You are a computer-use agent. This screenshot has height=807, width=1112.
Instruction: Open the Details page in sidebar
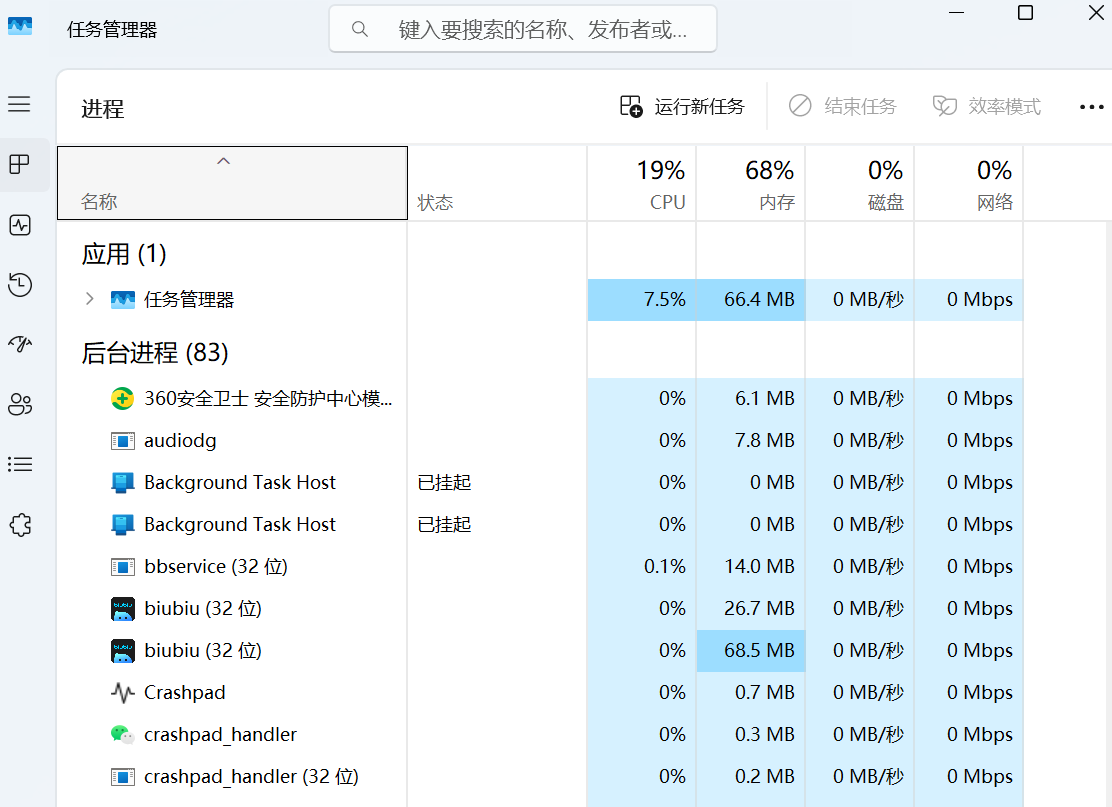click(20, 464)
